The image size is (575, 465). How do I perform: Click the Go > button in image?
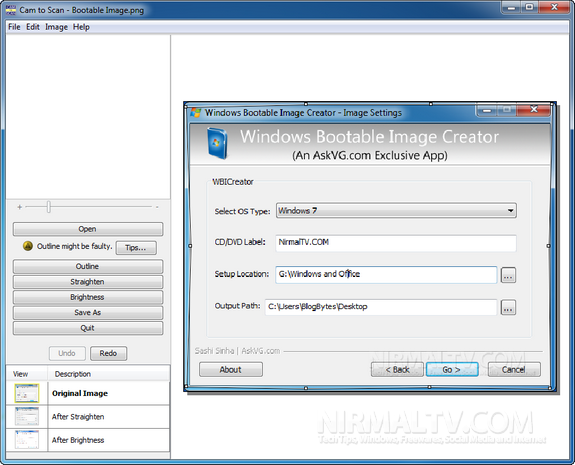(452, 369)
